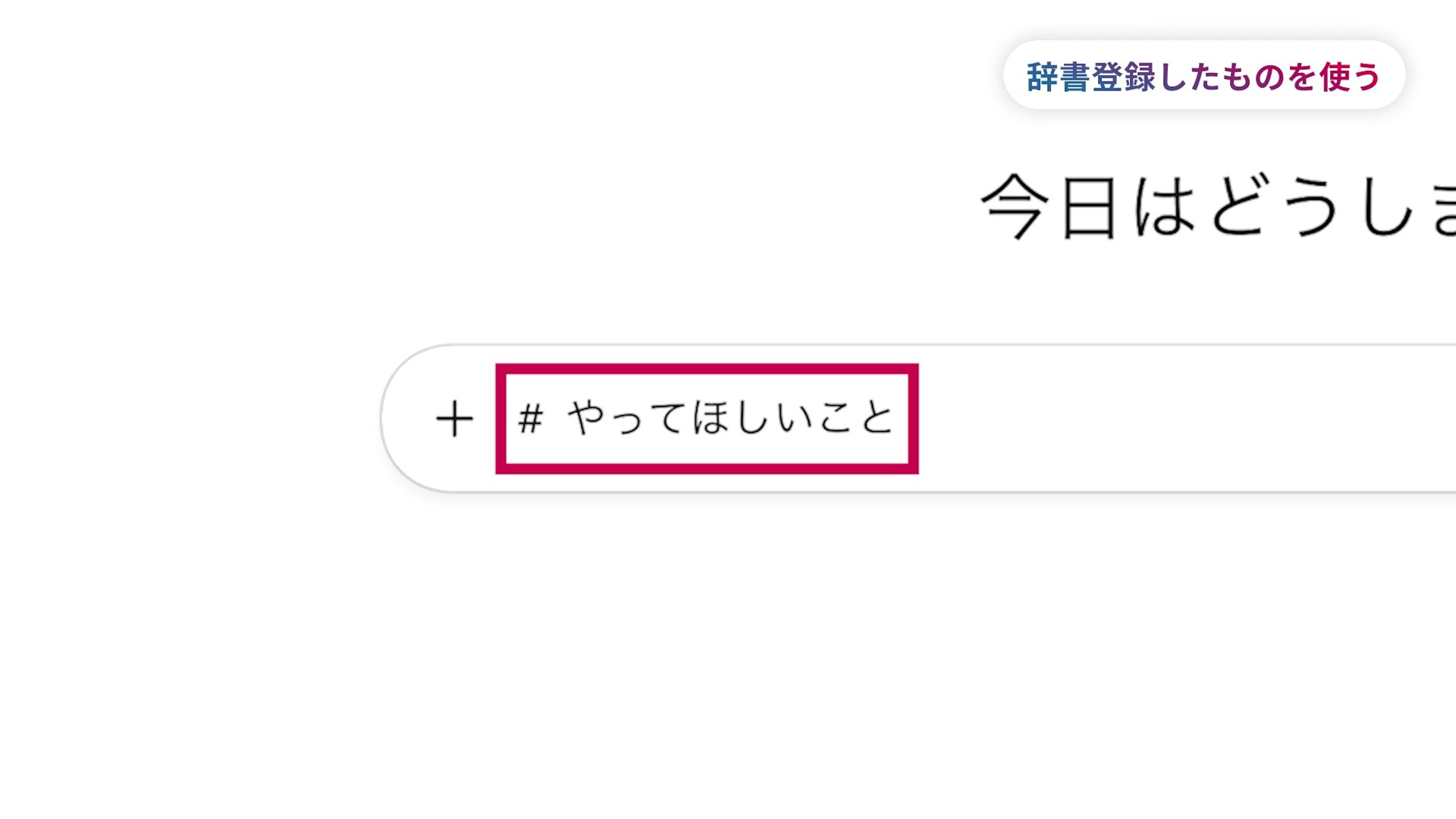Click the やってほしいこと text in prompt

click(730, 419)
